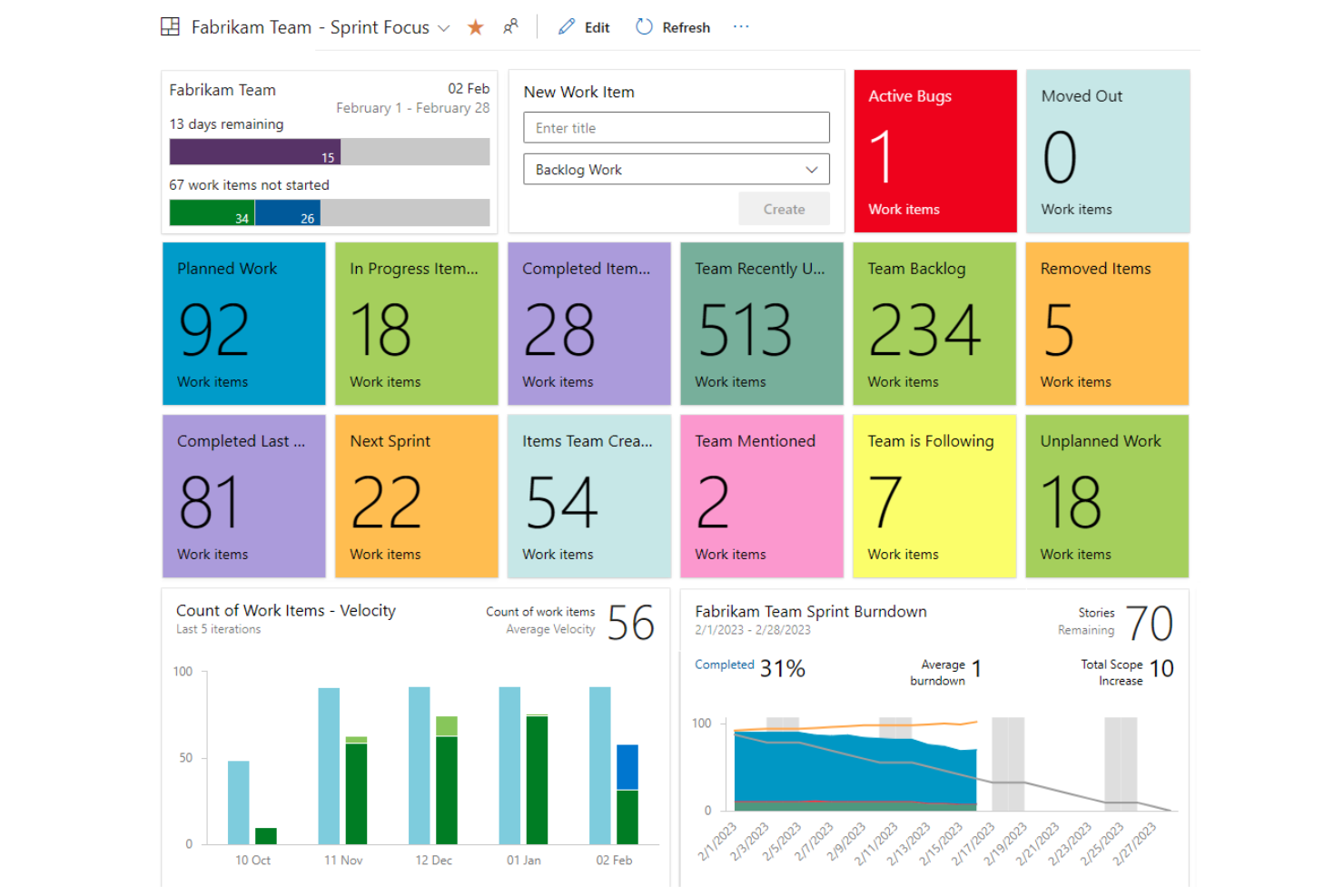The image size is (1344, 896).
Task: Open the Next Sprint tile
Action: [x=417, y=496]
